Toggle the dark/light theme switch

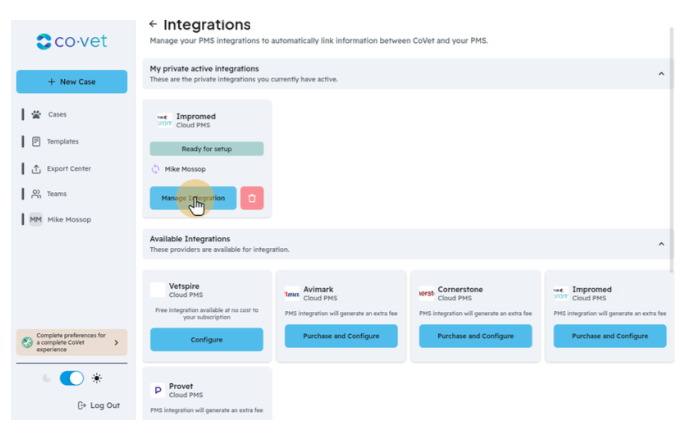tap(72, 378)
